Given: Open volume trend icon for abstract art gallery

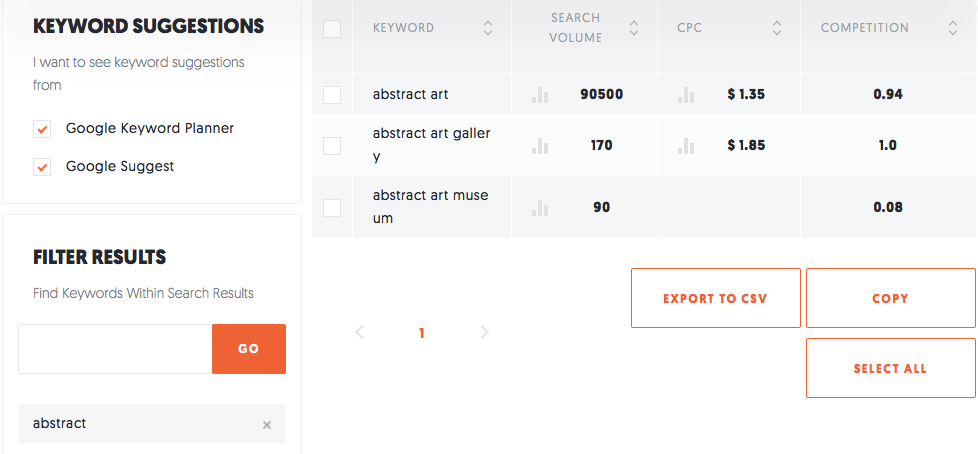Looking at the screenshot, I should pyautogui.click(x=541, y=146).
